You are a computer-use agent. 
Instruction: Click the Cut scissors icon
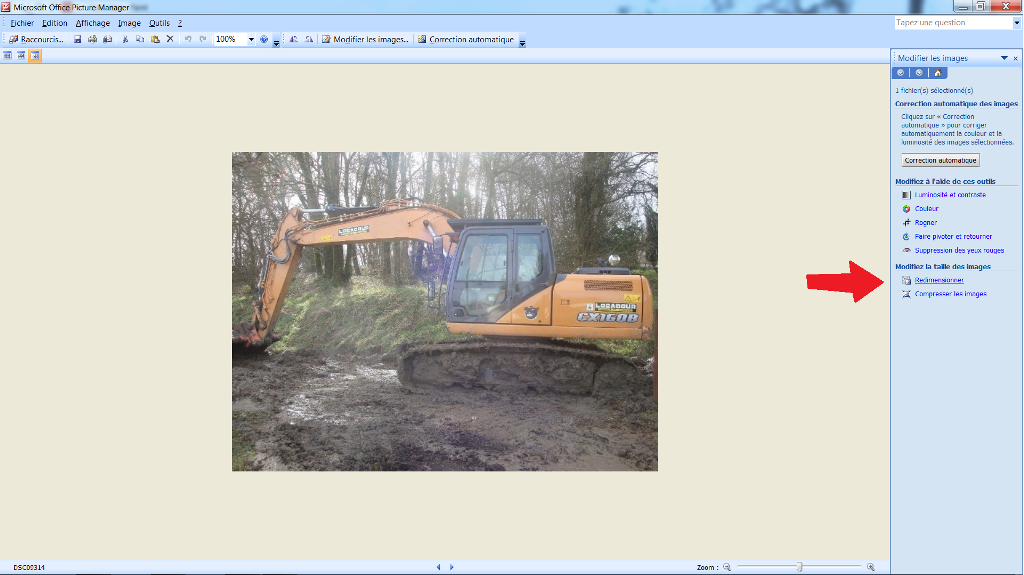pyautogui.click(x=125, y=39)
